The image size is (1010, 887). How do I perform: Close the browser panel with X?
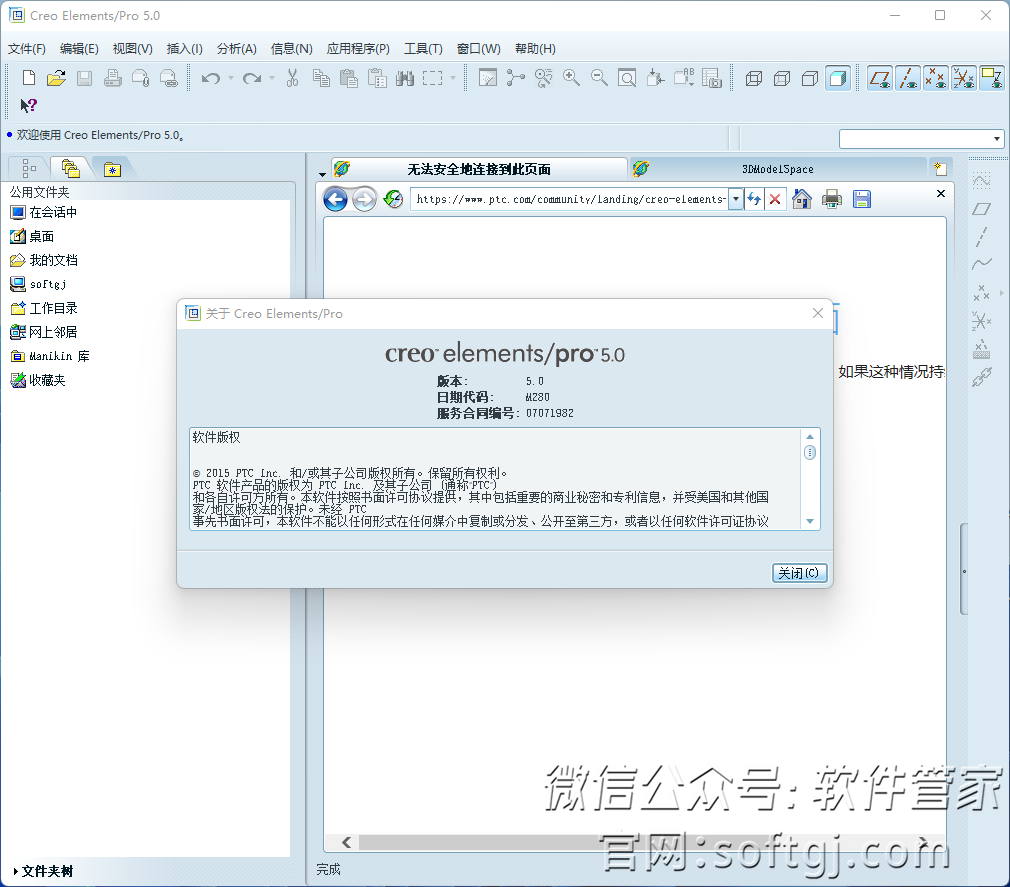[941, 193]
